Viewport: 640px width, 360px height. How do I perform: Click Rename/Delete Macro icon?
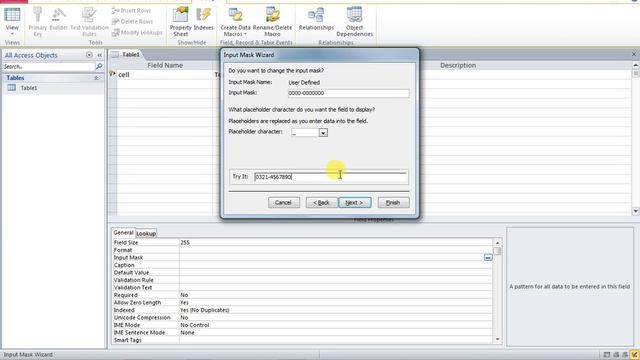coord(272,21)
